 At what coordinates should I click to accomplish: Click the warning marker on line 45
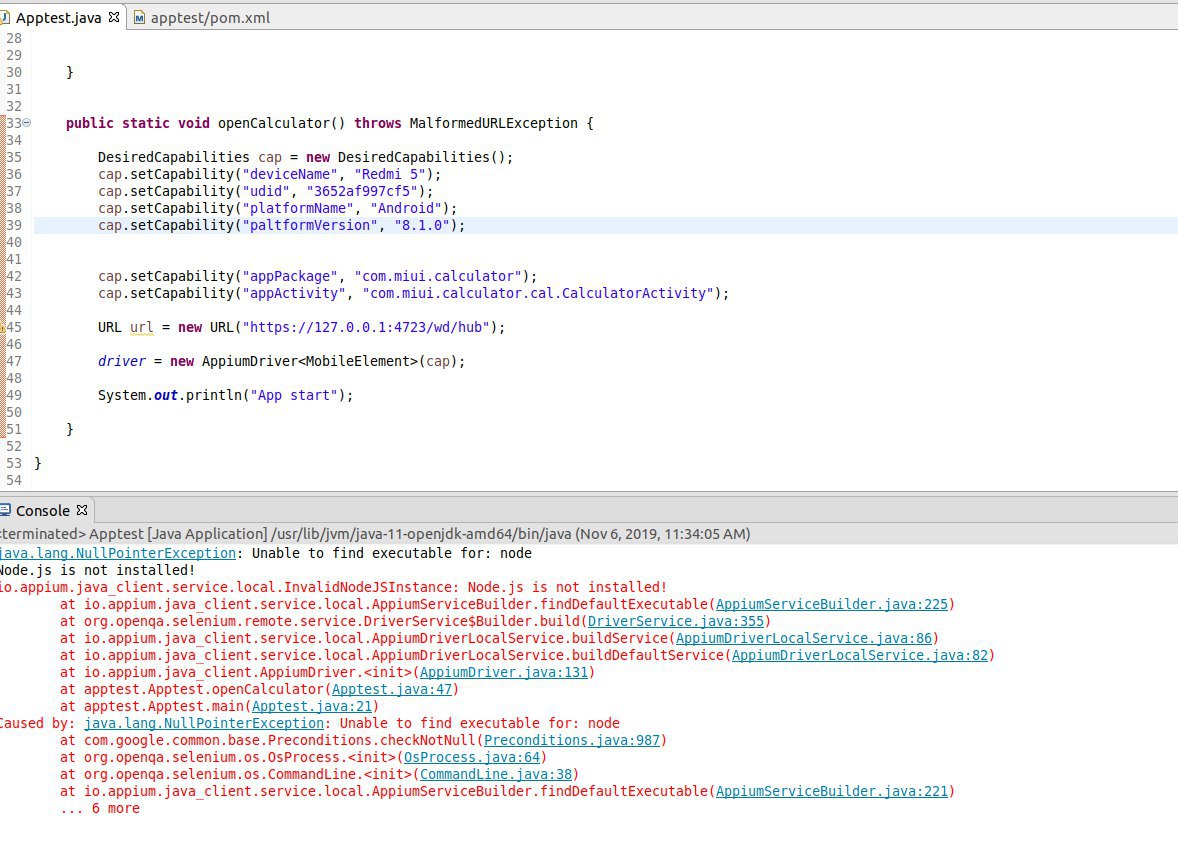[2, 327]
